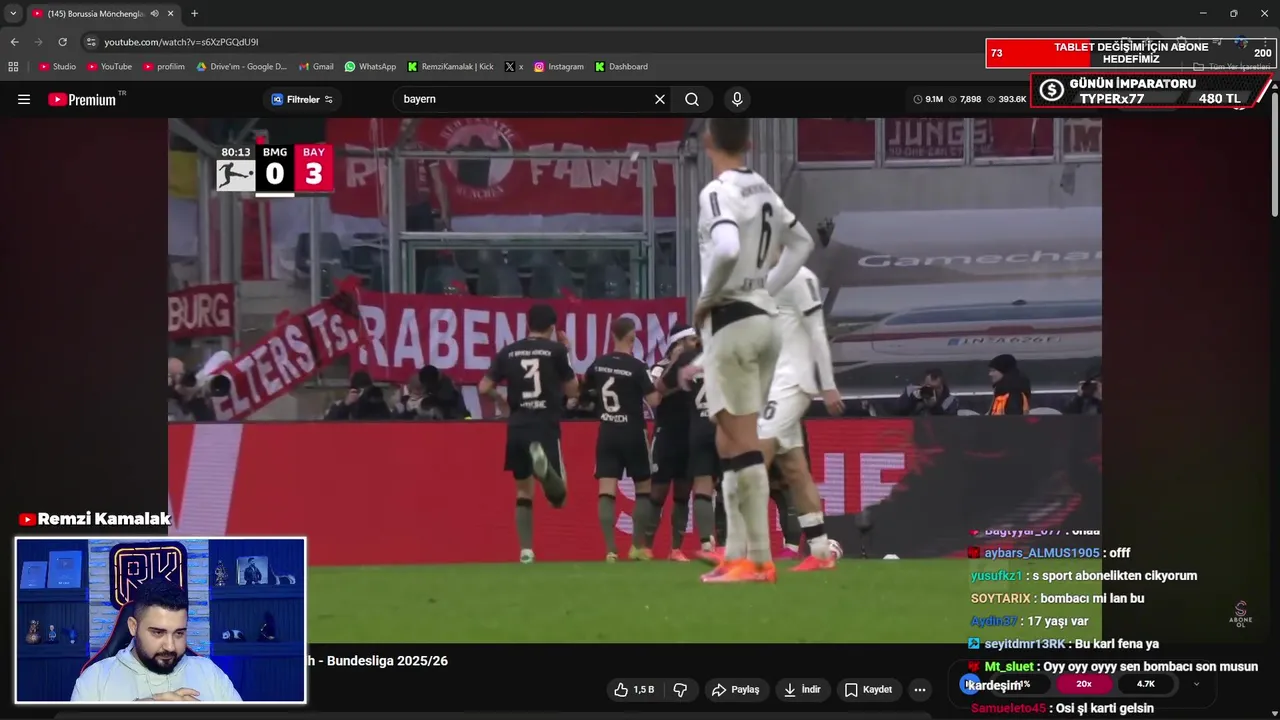Mute tab via speaker icon
Screen dimensions: 1280x720
(154, 14)
